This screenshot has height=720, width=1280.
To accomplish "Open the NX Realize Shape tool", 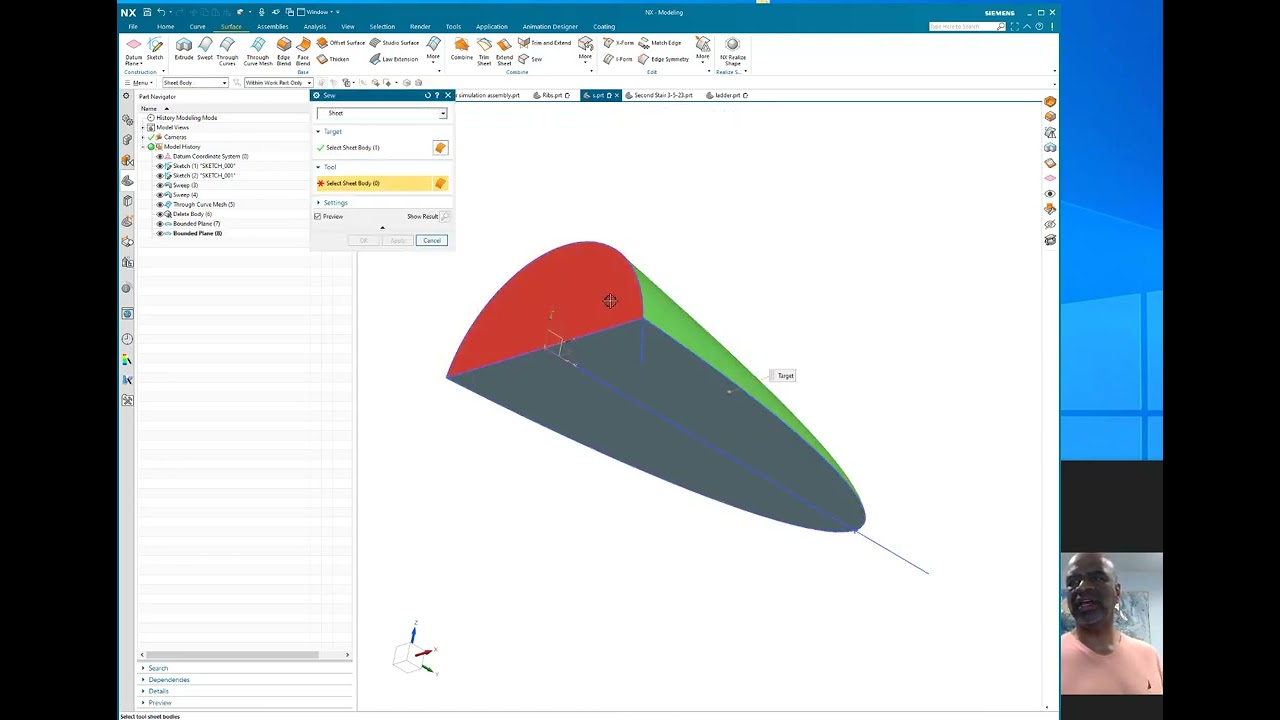I will point(733,52).
